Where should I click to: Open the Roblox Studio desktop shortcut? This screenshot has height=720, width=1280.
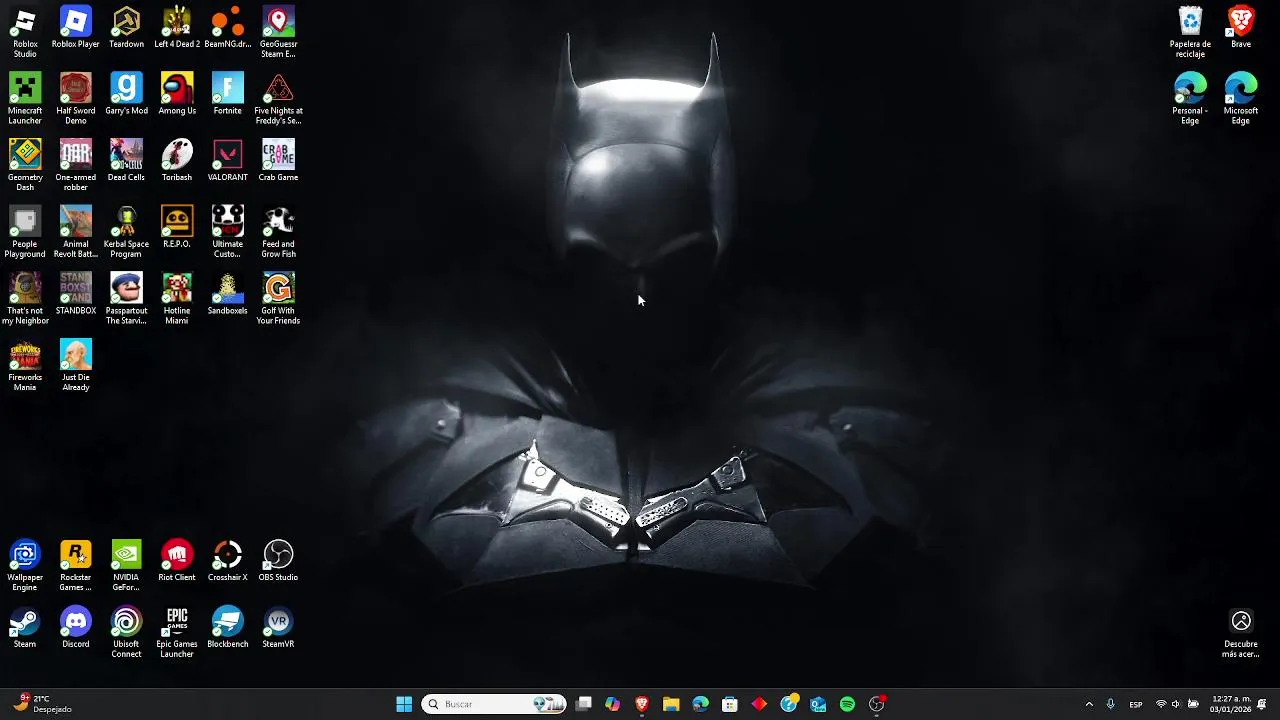[25, 32]
